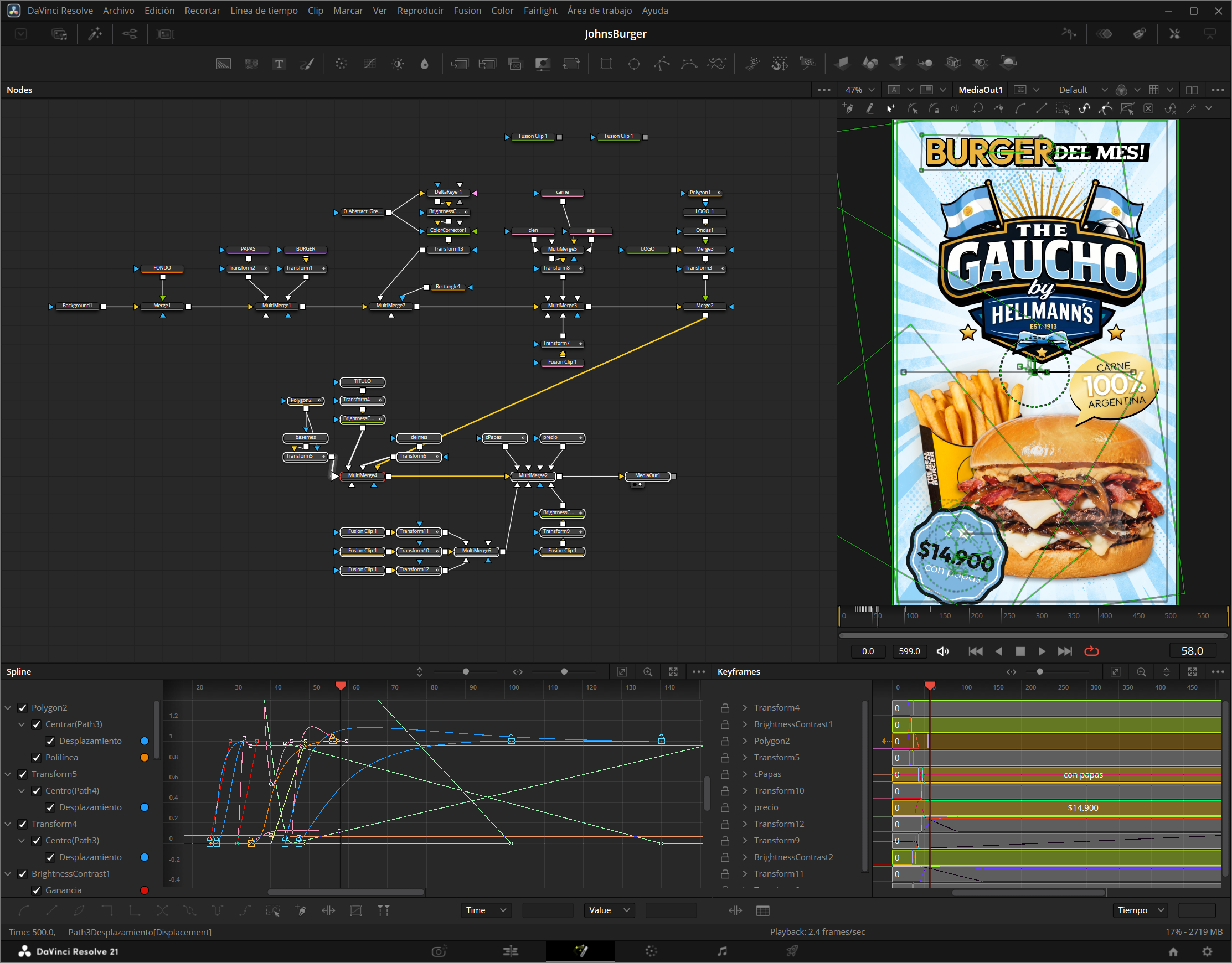Image resolution: width=1232 pixels, height=963 pixels.
Task: Uncheck Centrar(Path3) spline checkbox
Action: [37, 724]
